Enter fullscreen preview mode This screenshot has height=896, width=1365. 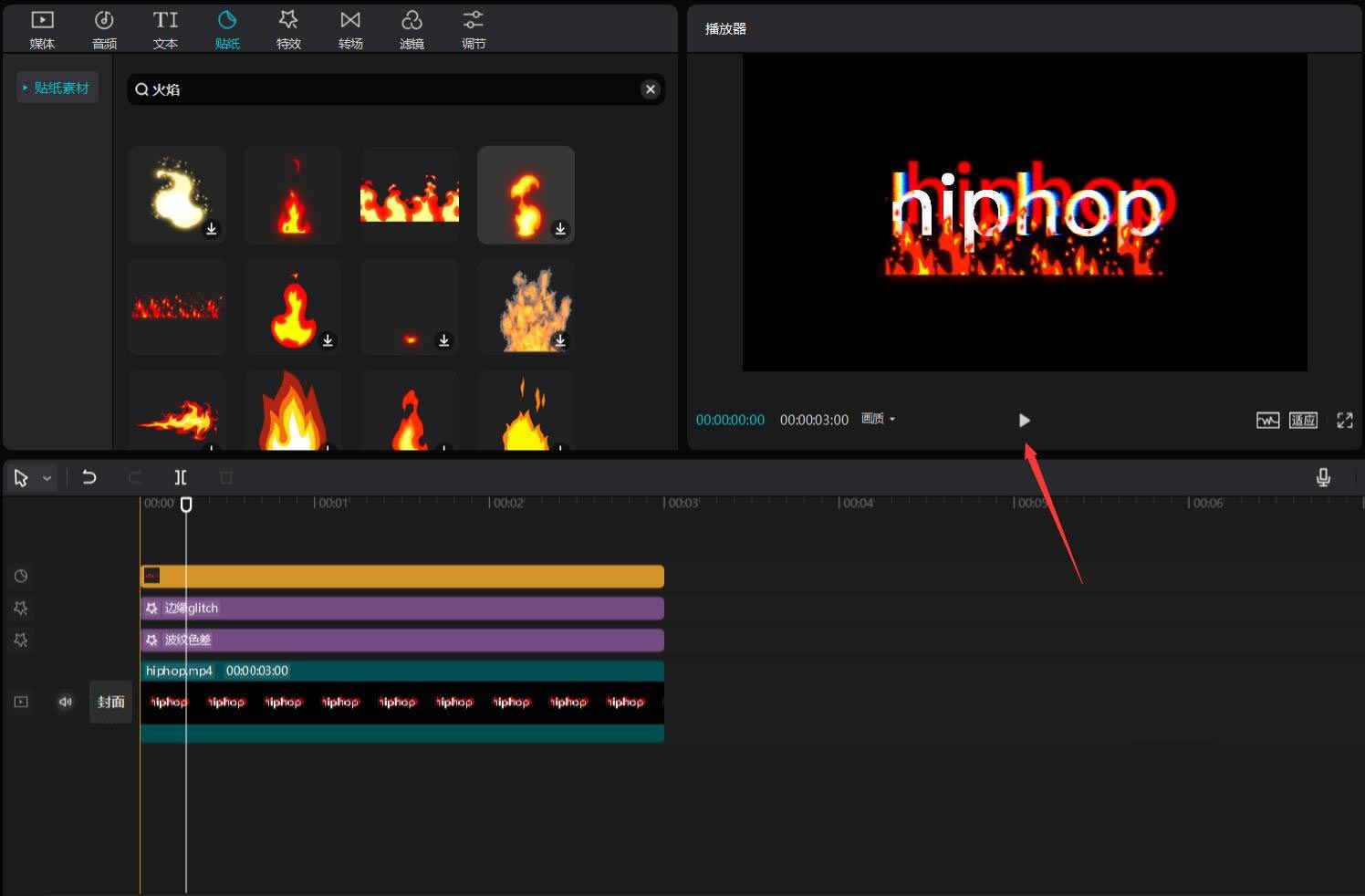click(1344, 420)
